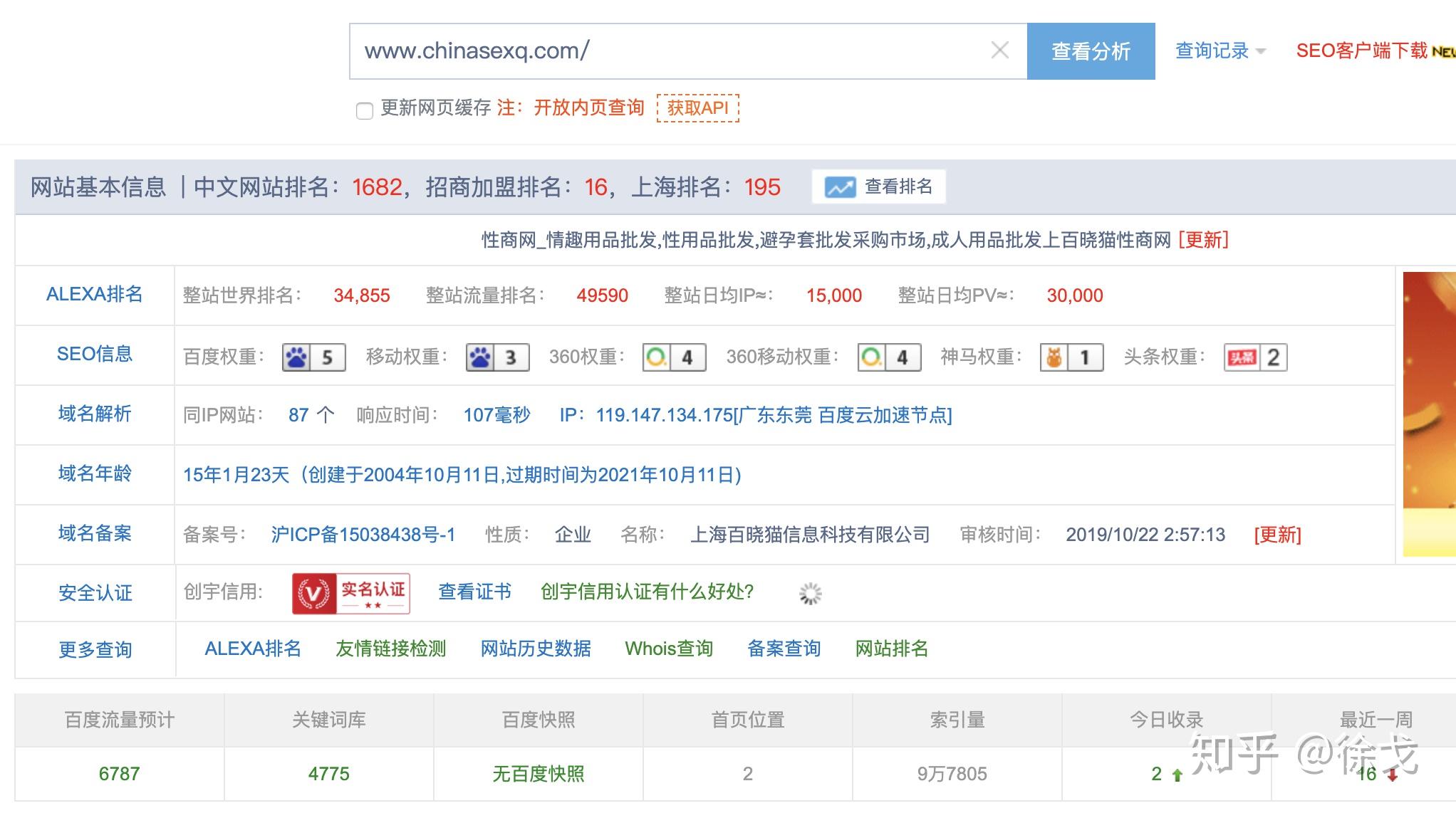
Task: Open SEO客户端下载 link
Action: [1361, 51]
